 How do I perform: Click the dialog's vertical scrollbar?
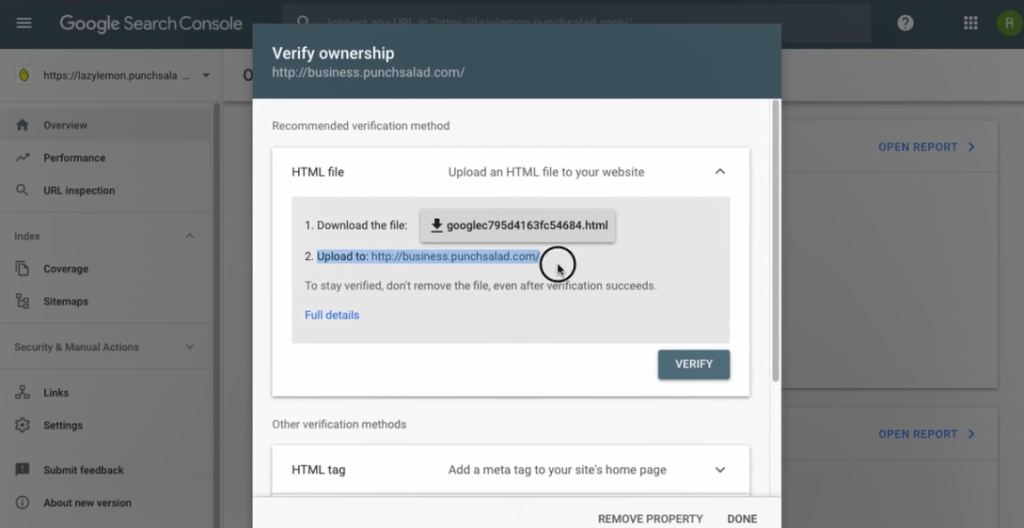pos(776,240)
